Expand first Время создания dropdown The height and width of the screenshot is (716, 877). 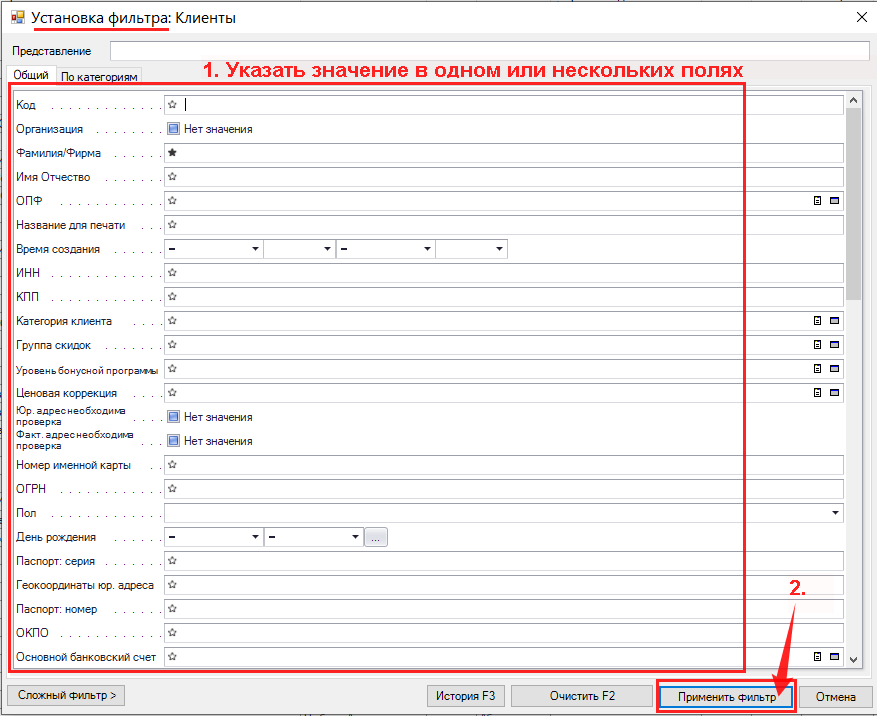click(255, 249)
